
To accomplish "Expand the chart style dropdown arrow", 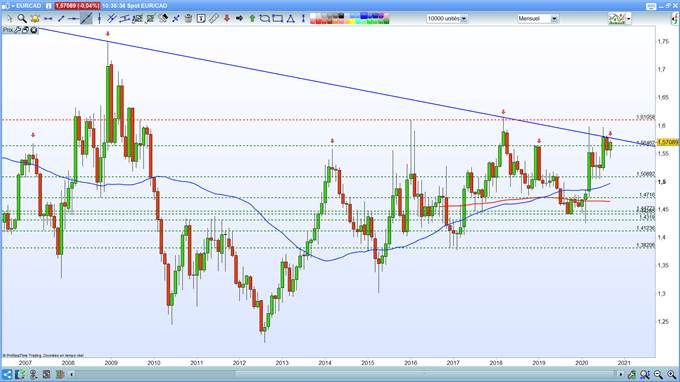I will (x=628, y=19).
